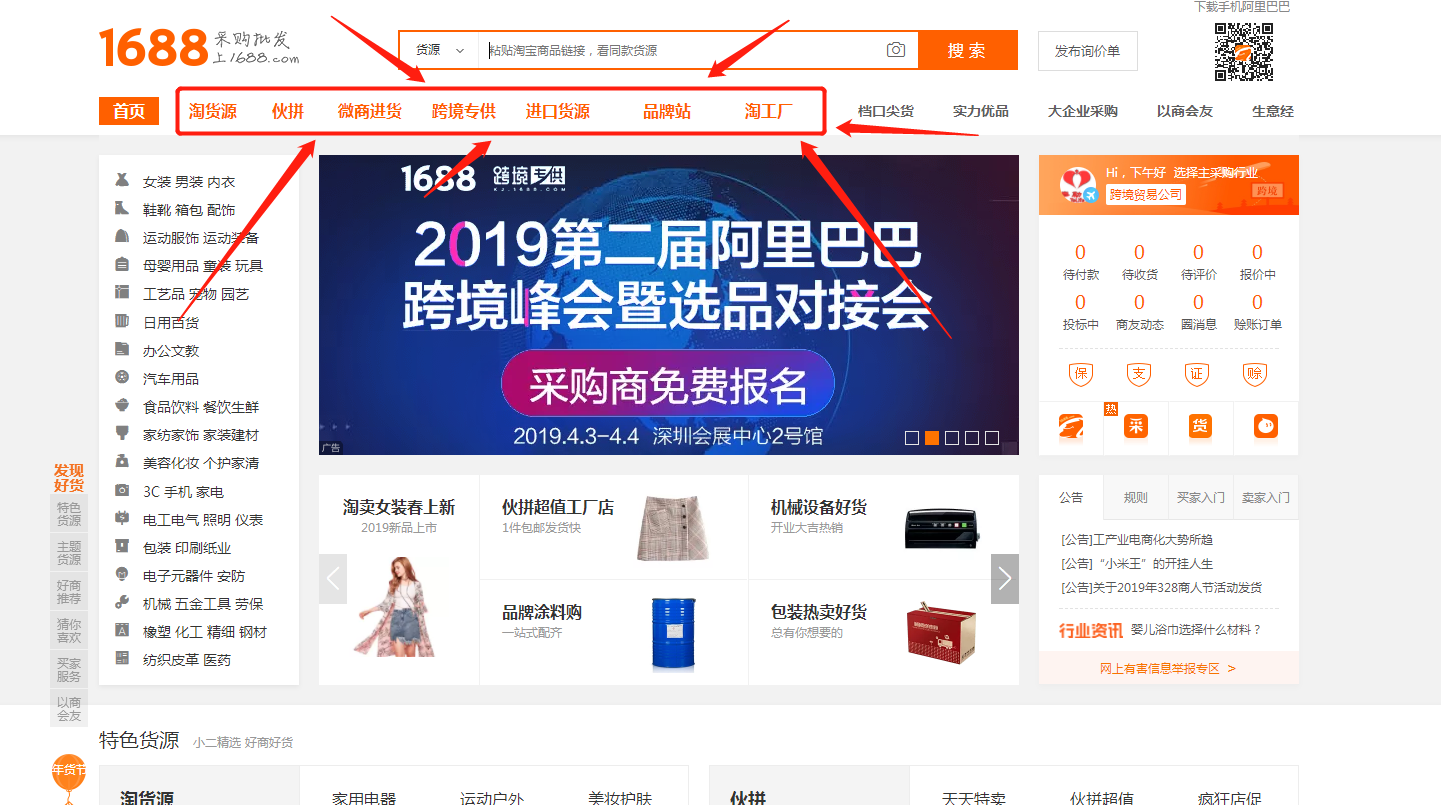1441x805 pixels.
Task: Select the second banner carousel indicator
Action: (931, 438)
